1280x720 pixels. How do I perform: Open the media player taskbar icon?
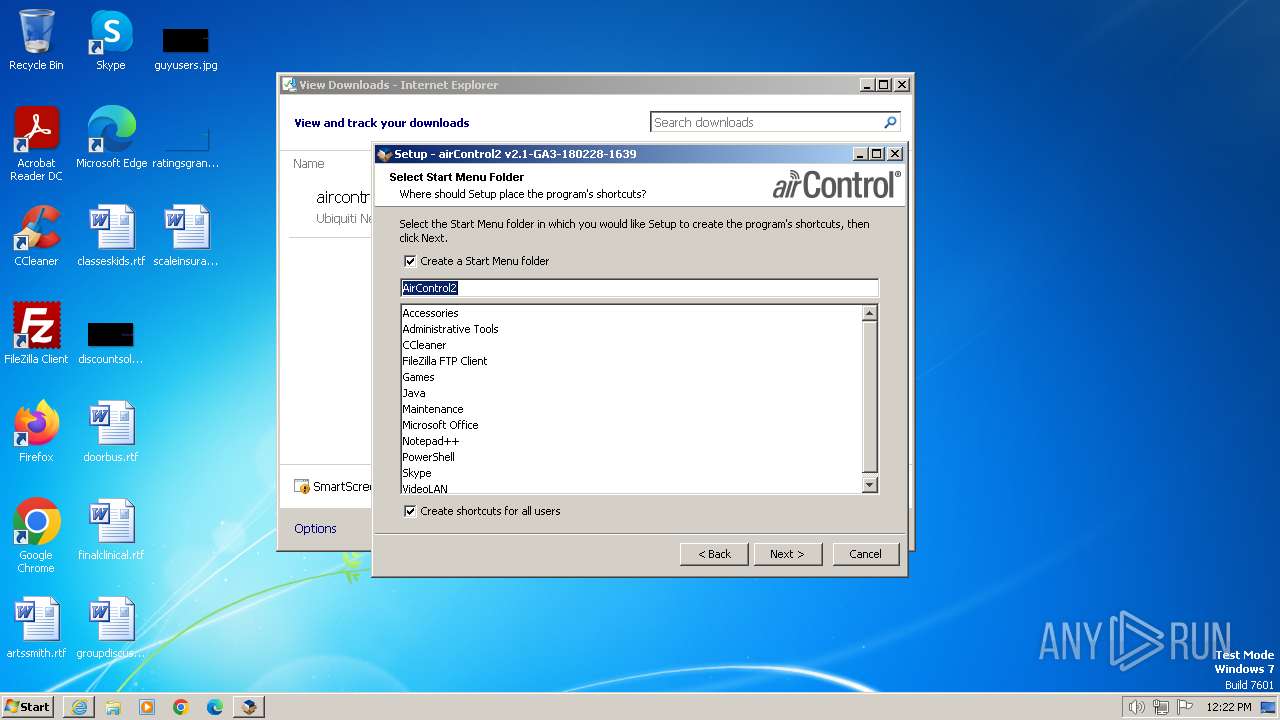click(x=147, y=707)
